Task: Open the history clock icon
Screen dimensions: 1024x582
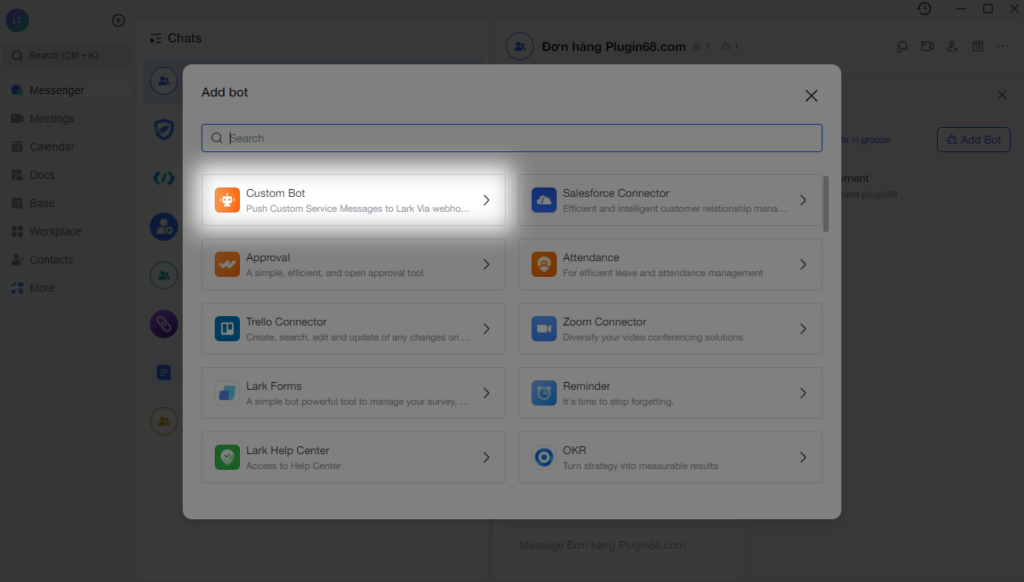Action: pos(924,8)
